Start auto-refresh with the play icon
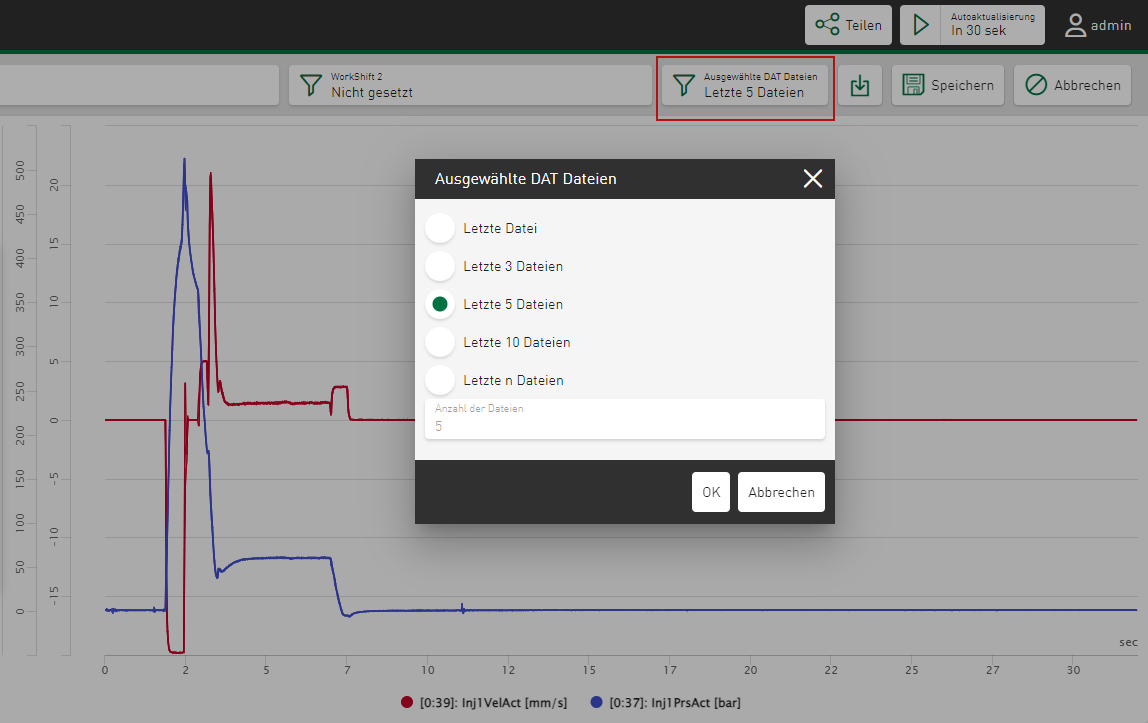The image size is (1148, 723). [x=921, y=25]
